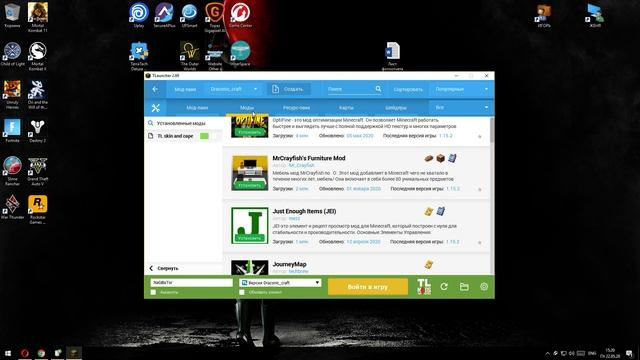Viewport: 640px width, 360px height.
Task: Click the brown block icon on MrCrayfish's Furniture Mod
Action: (x=440, y=158)
